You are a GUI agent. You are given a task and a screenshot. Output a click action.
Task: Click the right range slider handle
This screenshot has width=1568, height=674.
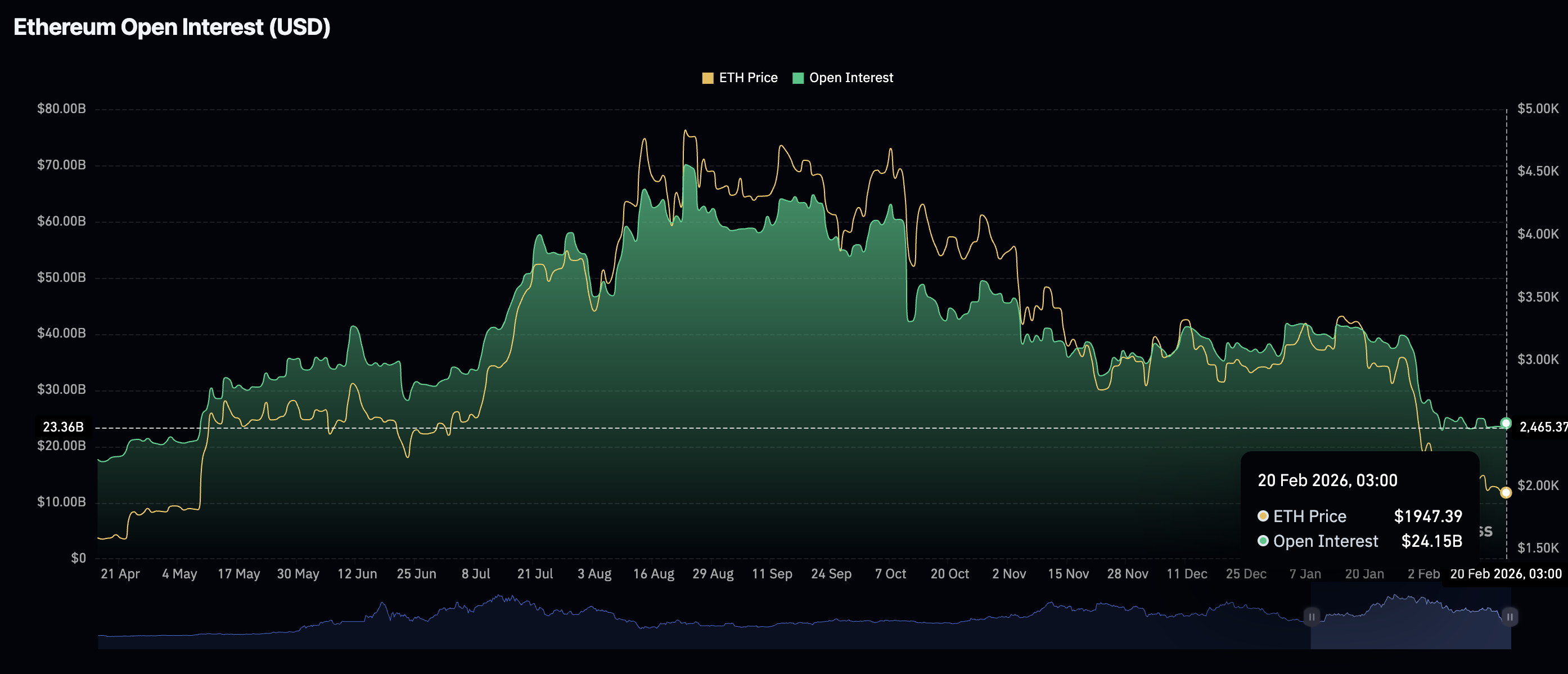1510,617
